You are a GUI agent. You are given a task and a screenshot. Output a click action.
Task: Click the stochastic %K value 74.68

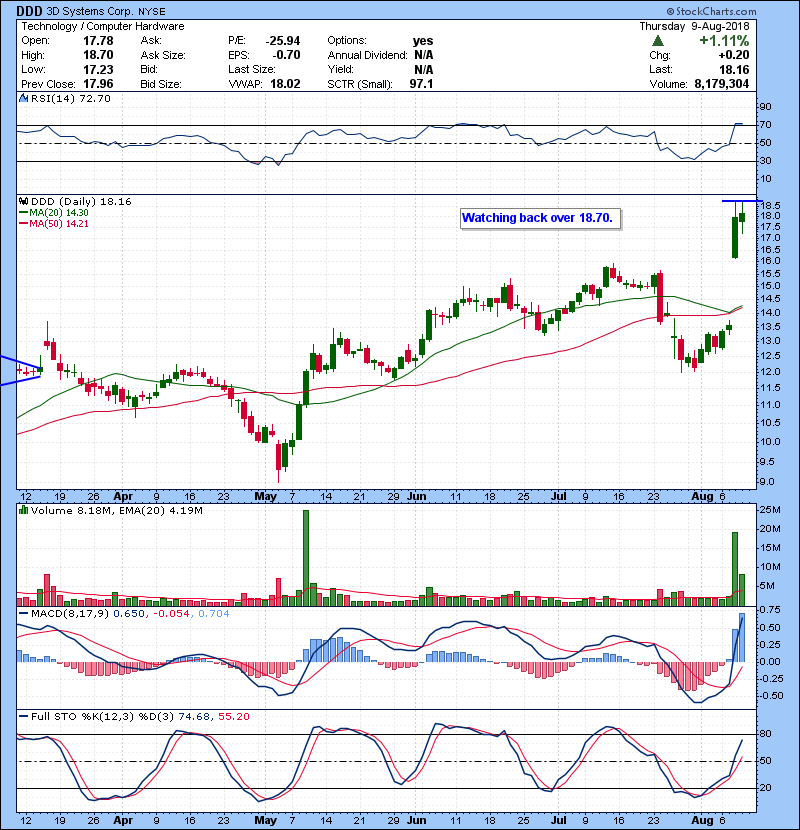194,717
